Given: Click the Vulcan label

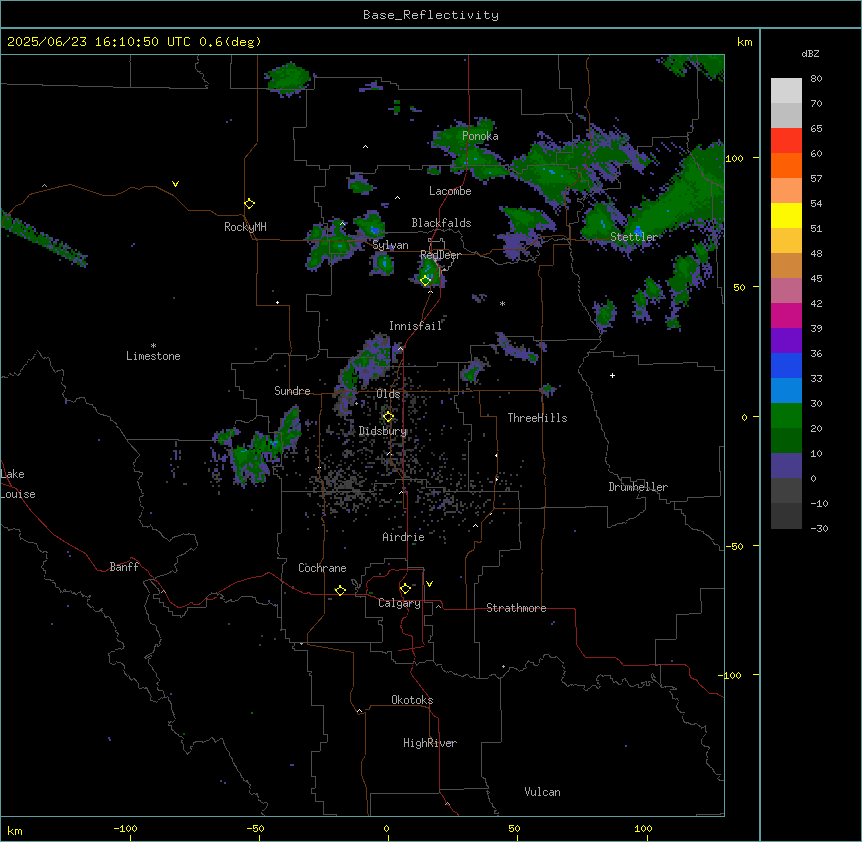Looking at the screenshot, I should click(542, 792).
